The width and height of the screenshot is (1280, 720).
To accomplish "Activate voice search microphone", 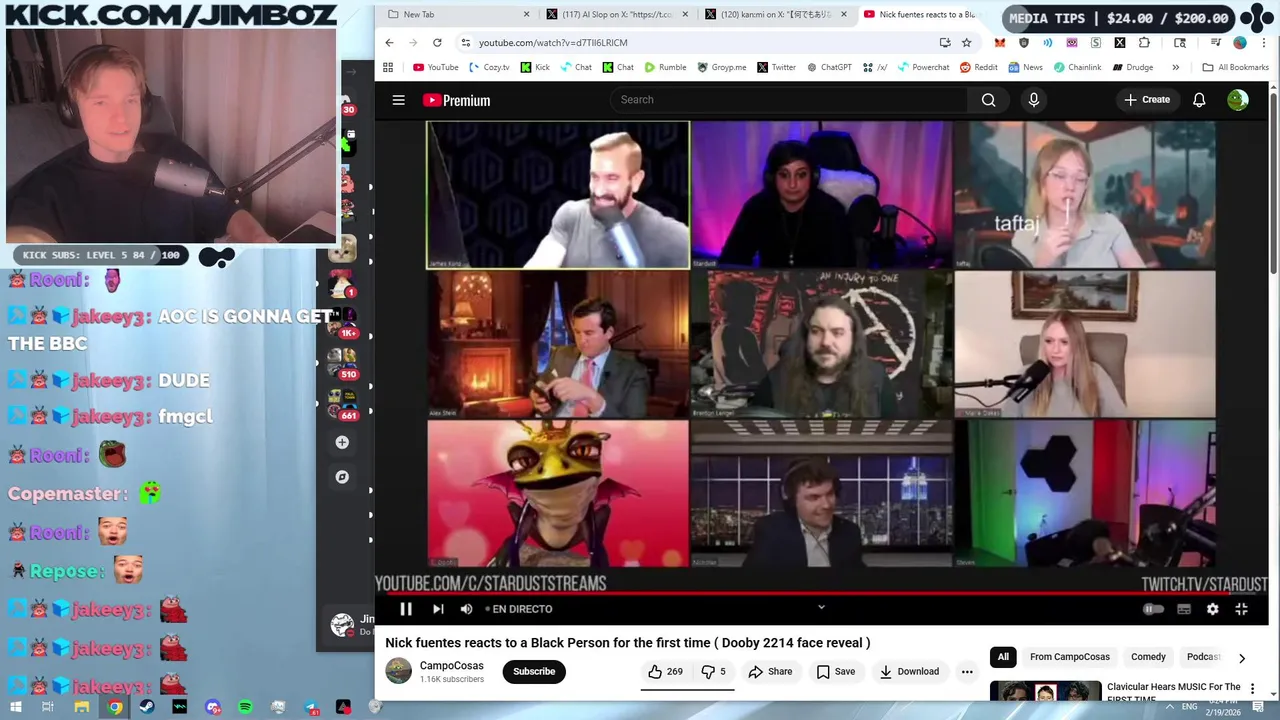I will [1034, 100].
